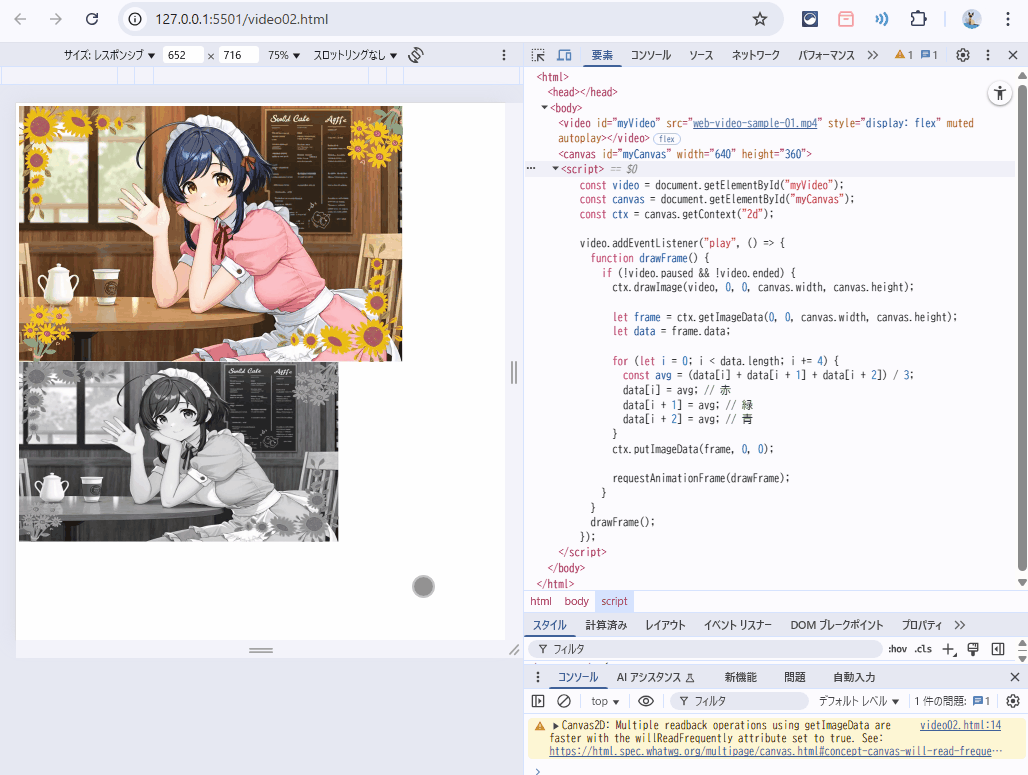Activate the inspect element picker
The image size is (1028, 775).
[x=538, y=55]
